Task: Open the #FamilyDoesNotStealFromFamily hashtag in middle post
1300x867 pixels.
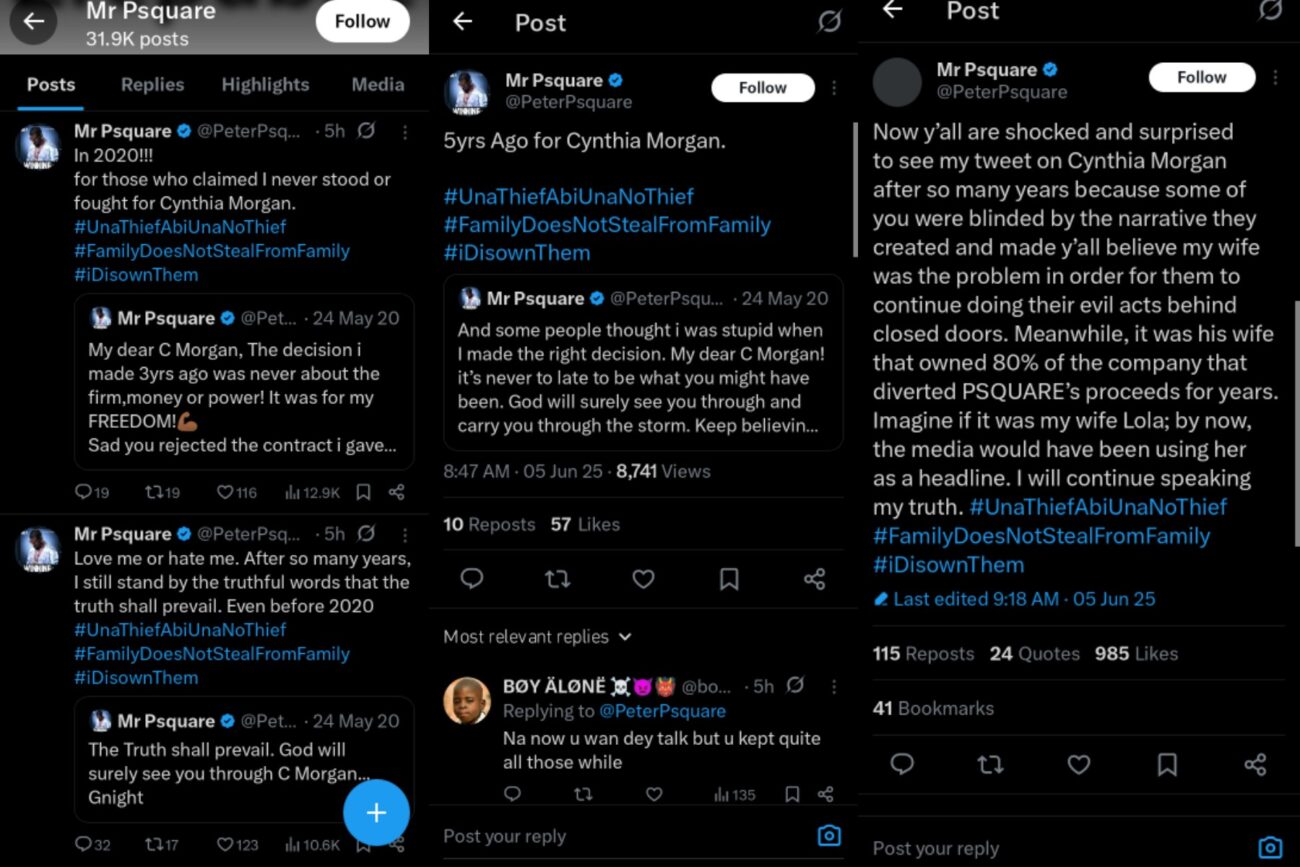Action: 607,225
